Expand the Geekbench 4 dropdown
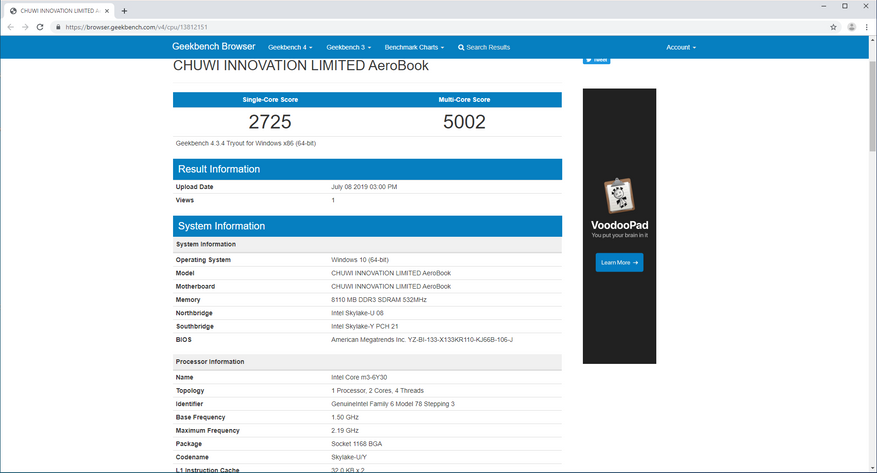This screenshot has height=473, width=877. point(290,47)
